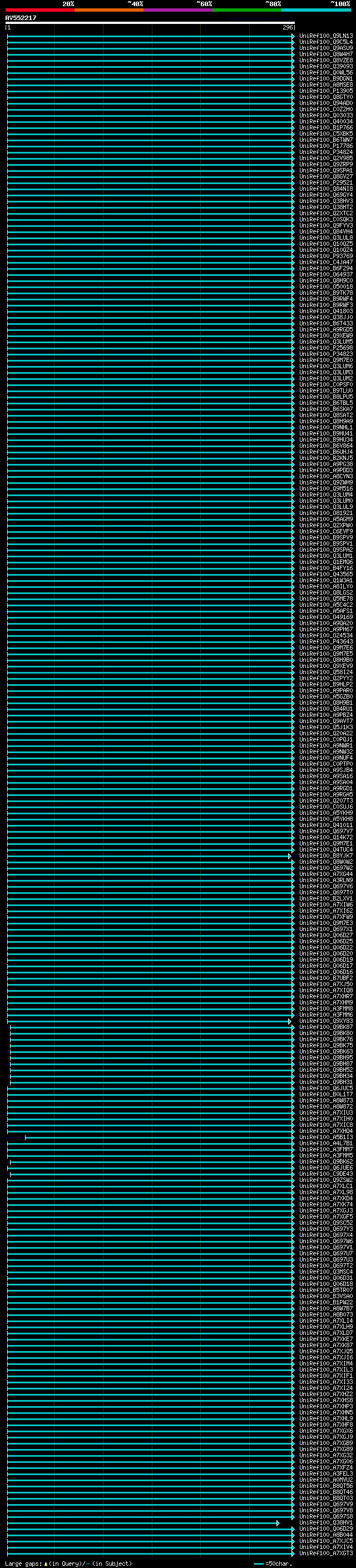Select the label UniRef100_Q38HV1

tap(326, 1522)
